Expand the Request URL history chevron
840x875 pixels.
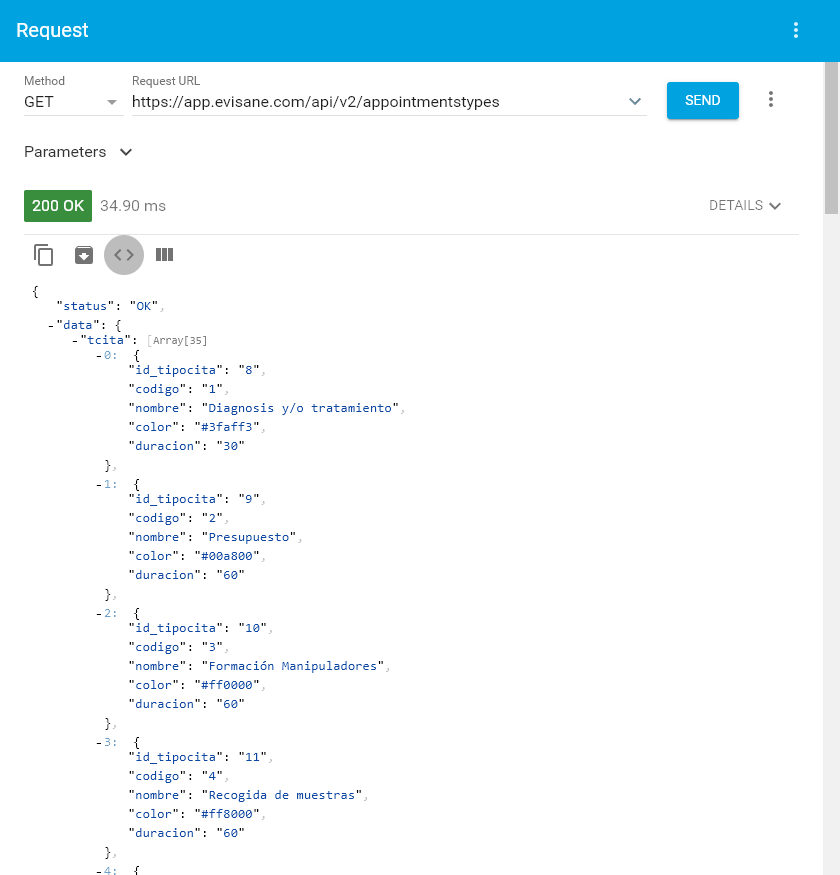click(634, 102)
